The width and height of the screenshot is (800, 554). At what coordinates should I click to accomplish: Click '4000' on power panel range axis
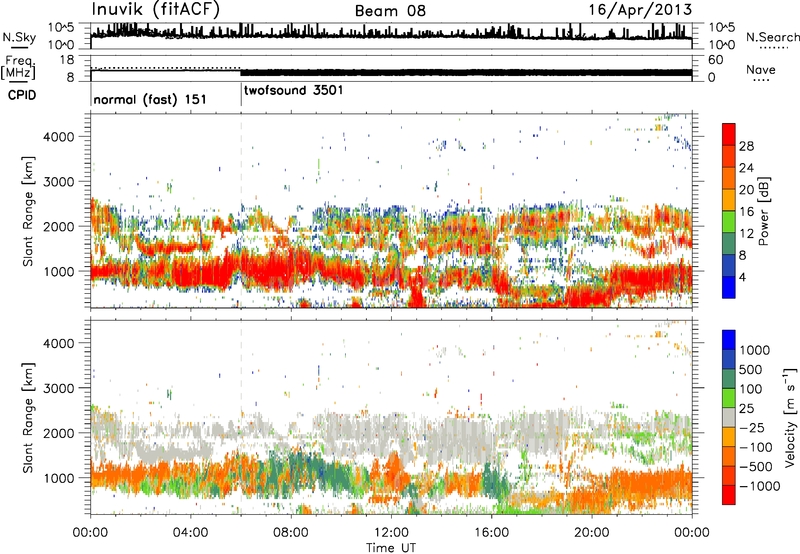coord(58,137)
